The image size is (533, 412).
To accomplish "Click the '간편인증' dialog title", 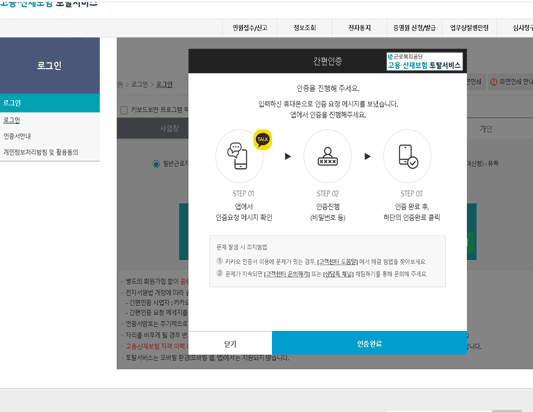I will [328, 61].
